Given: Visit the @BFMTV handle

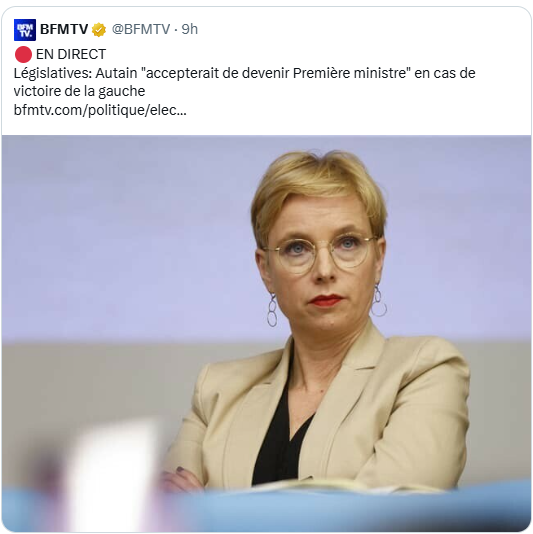Looking at the screenshot, I should [141, 29].
